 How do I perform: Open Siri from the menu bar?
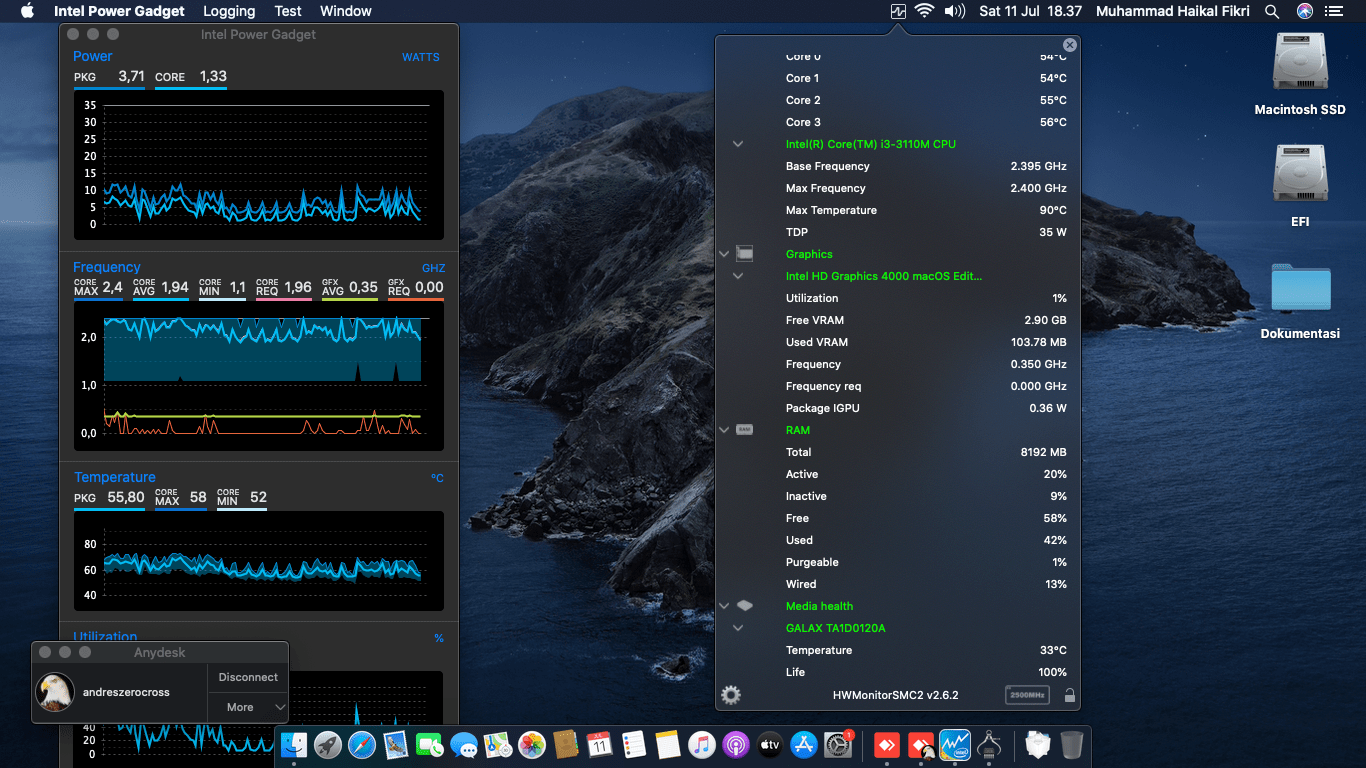(1305, 11)
